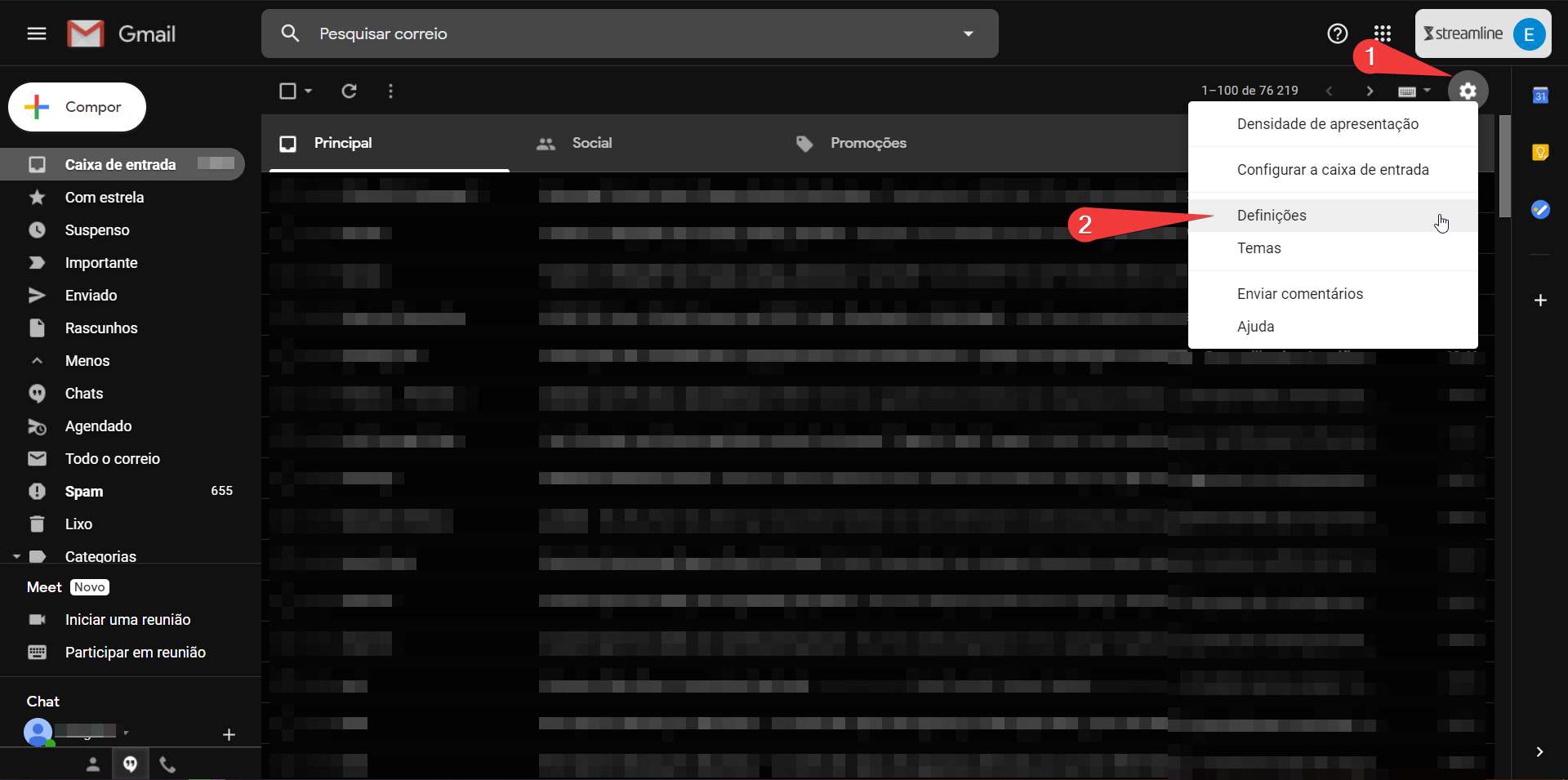Refresh the inbox message list

[x=349, y=91]
